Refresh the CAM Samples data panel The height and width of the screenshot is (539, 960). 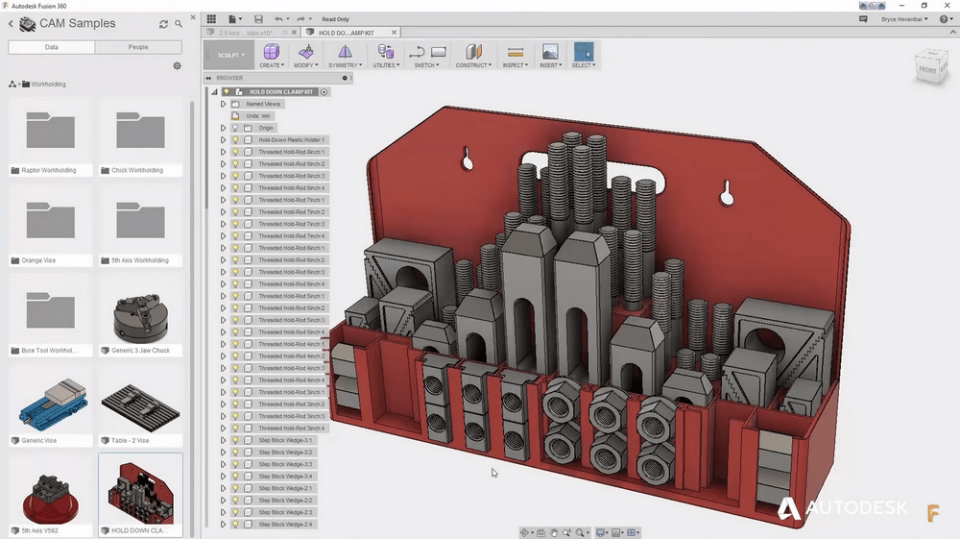click(164, 24)
